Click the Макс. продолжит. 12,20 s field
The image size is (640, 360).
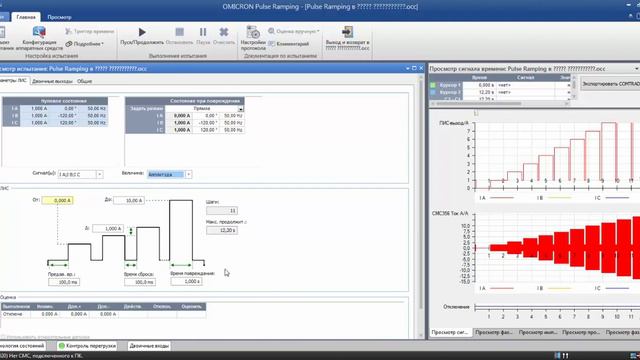tap(222, 230)
